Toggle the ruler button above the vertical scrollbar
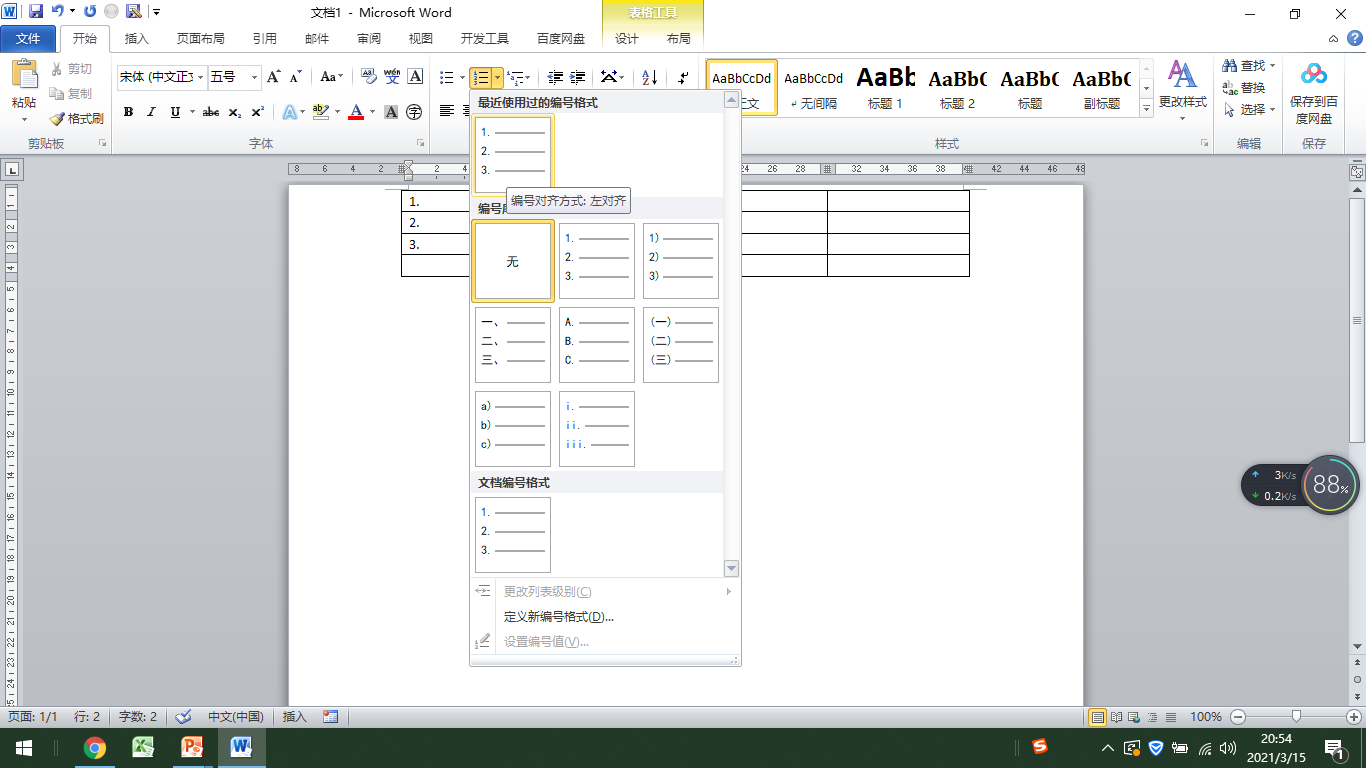Viewport: 1366px width, 768px height. click(x=1357, y=172)
